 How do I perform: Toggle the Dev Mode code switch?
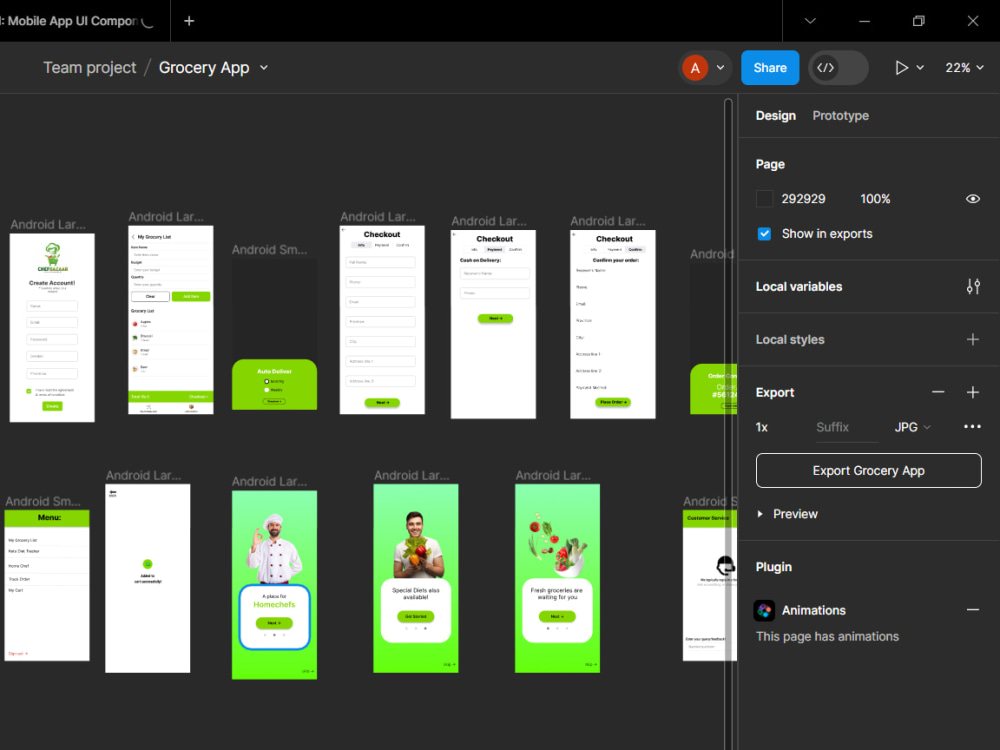(838, 68)
